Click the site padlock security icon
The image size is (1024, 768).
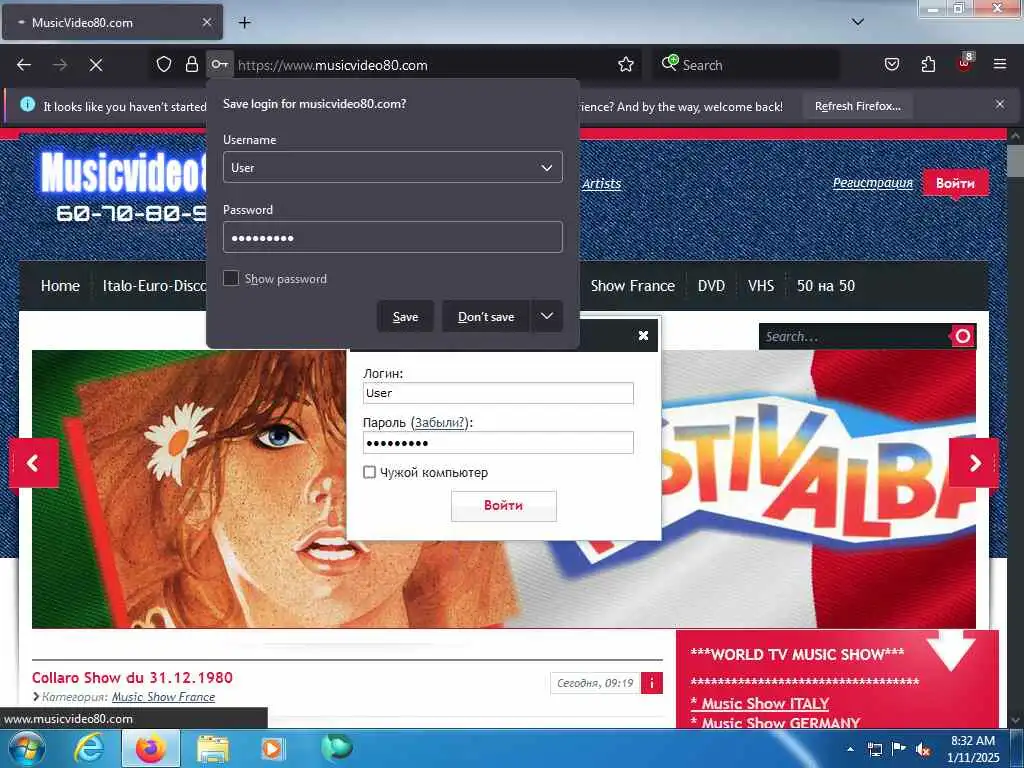191,64
